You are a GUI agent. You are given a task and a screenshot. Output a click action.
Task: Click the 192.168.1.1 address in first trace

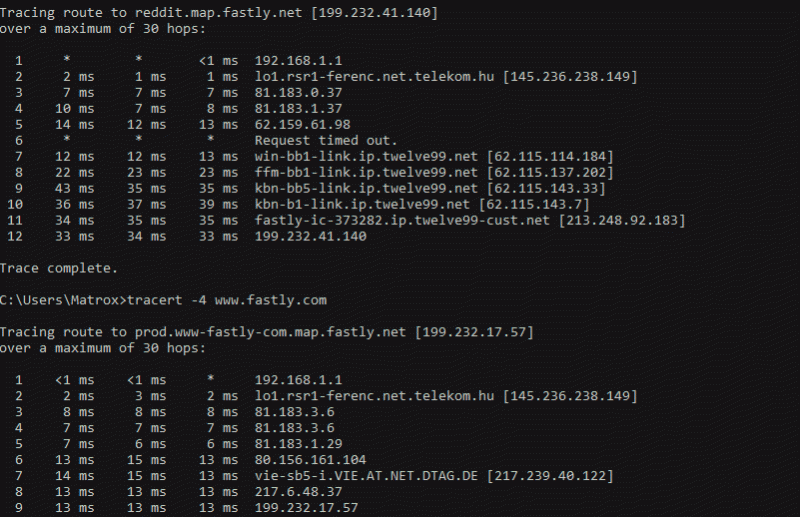(x=298, y=61)
